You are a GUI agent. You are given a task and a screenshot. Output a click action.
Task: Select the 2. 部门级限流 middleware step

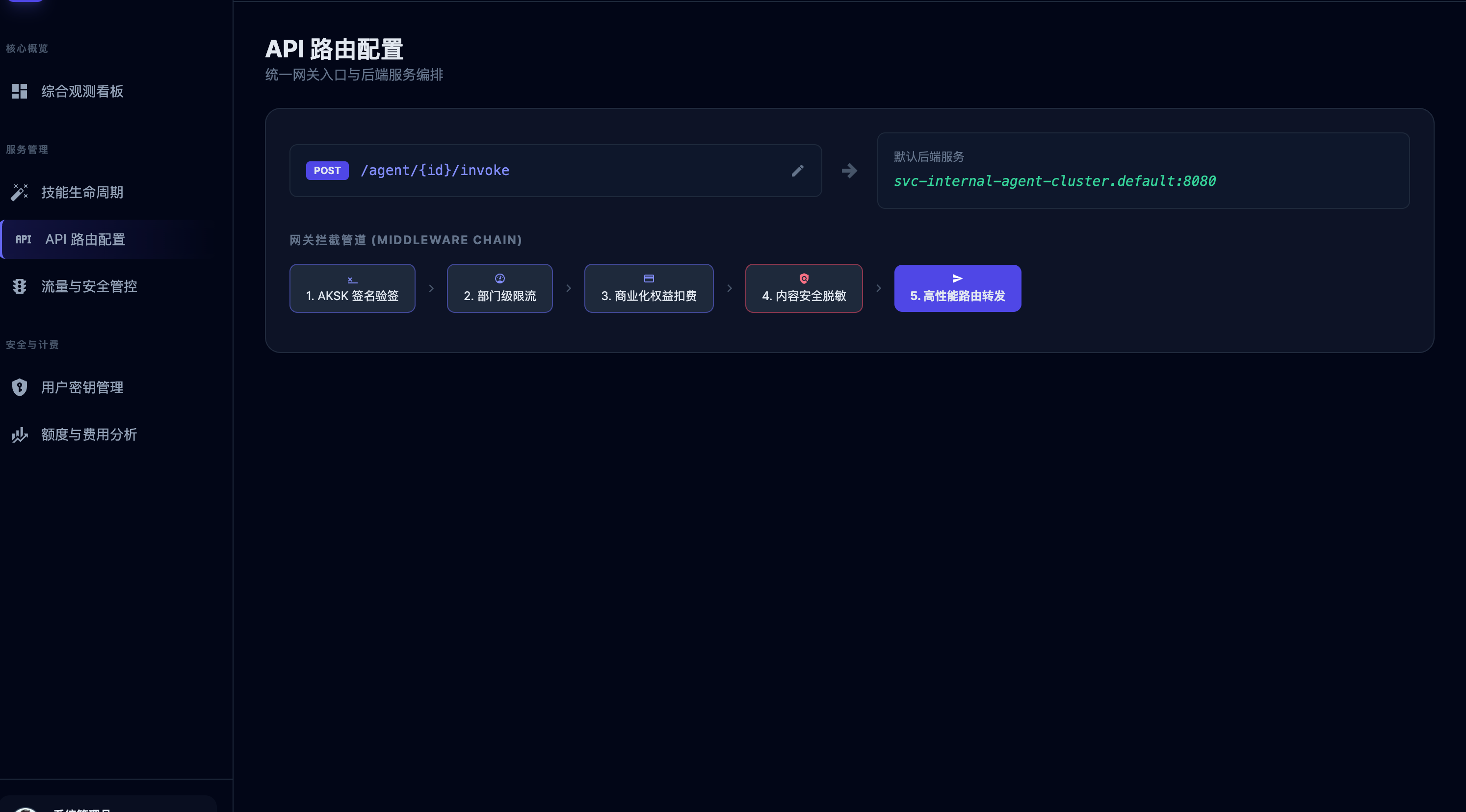point(499,288)
